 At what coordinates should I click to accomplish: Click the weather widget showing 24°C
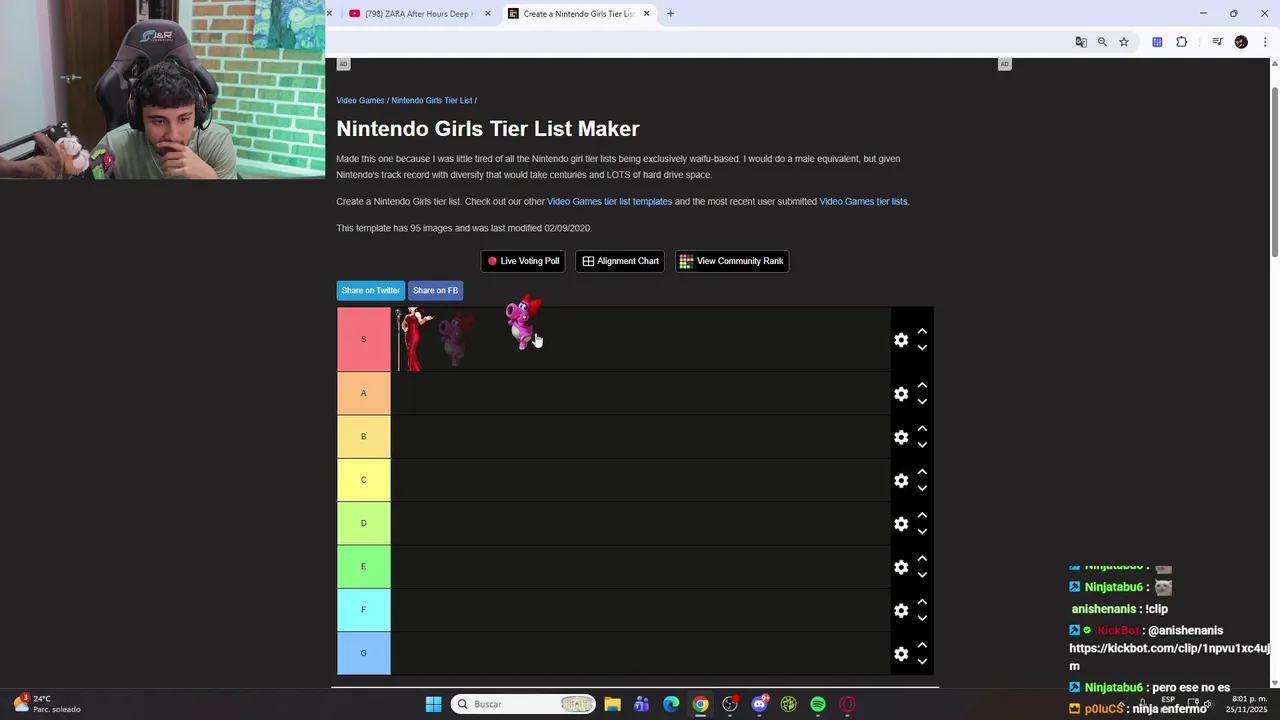(47, 704)
